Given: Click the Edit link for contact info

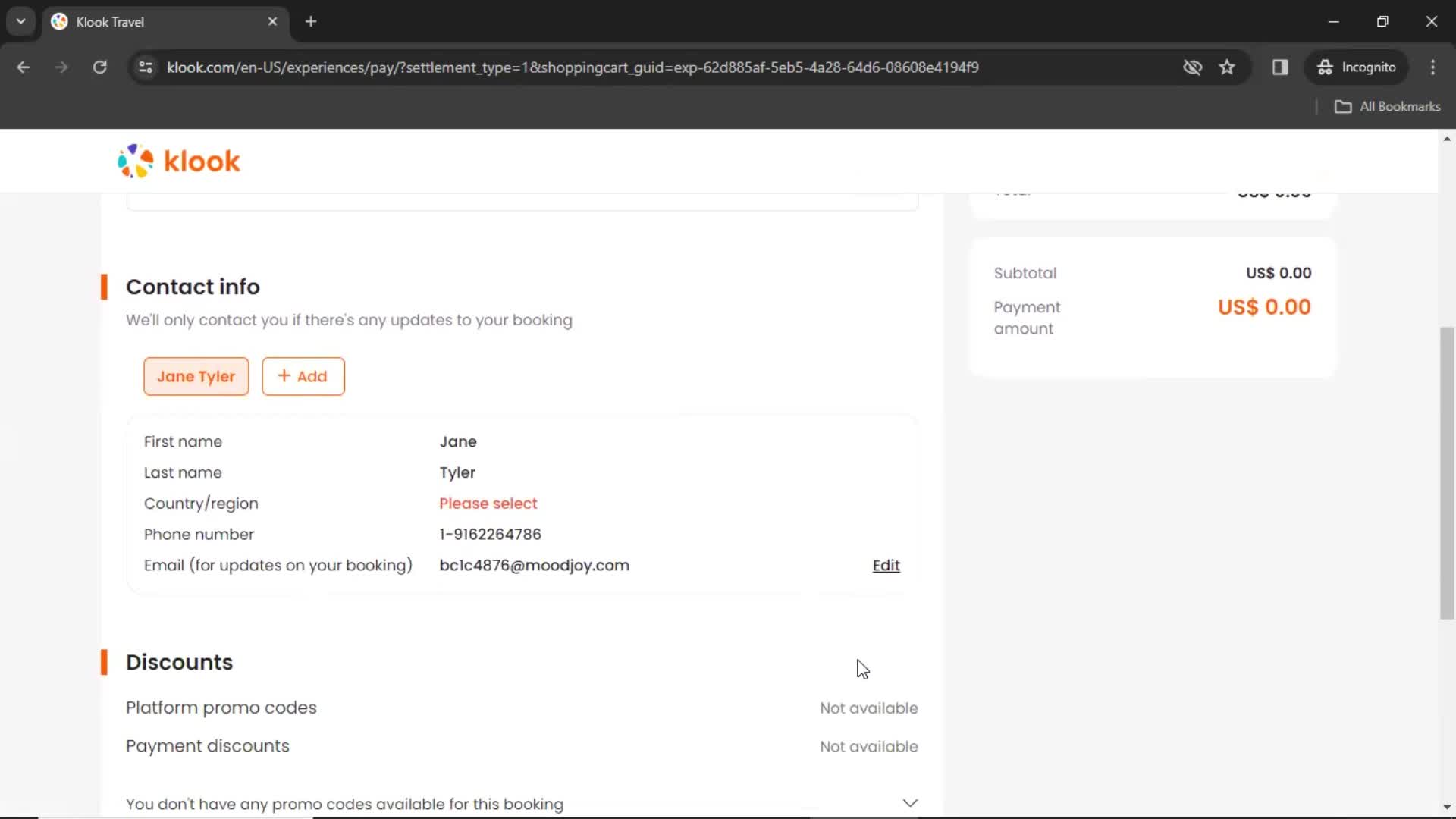Looking at the screenshot, I should 886,565.
